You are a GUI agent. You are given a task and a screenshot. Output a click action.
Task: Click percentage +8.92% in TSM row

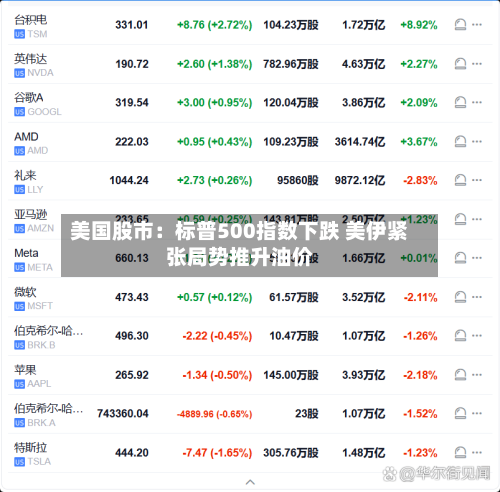(x=419, y=25)
